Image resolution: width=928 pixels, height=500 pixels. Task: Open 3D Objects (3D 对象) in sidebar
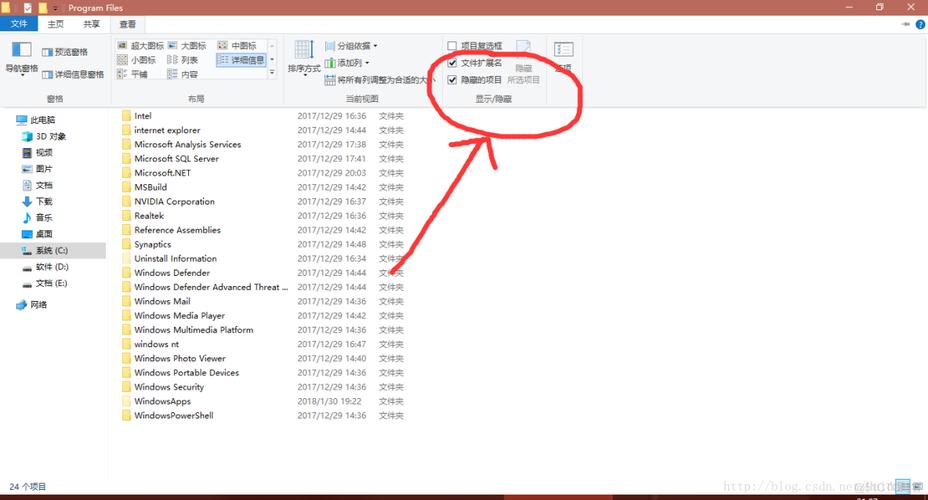44,136
